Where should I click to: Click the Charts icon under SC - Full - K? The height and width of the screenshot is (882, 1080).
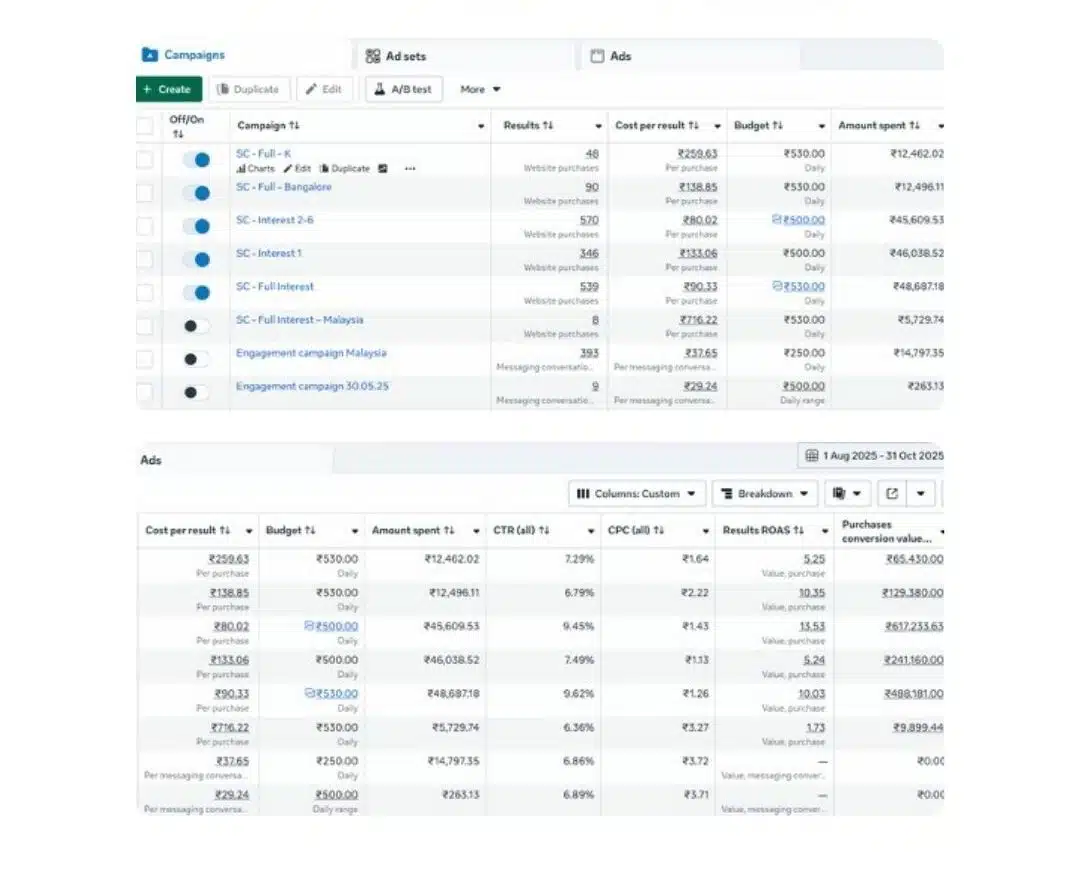pos(241,169)
